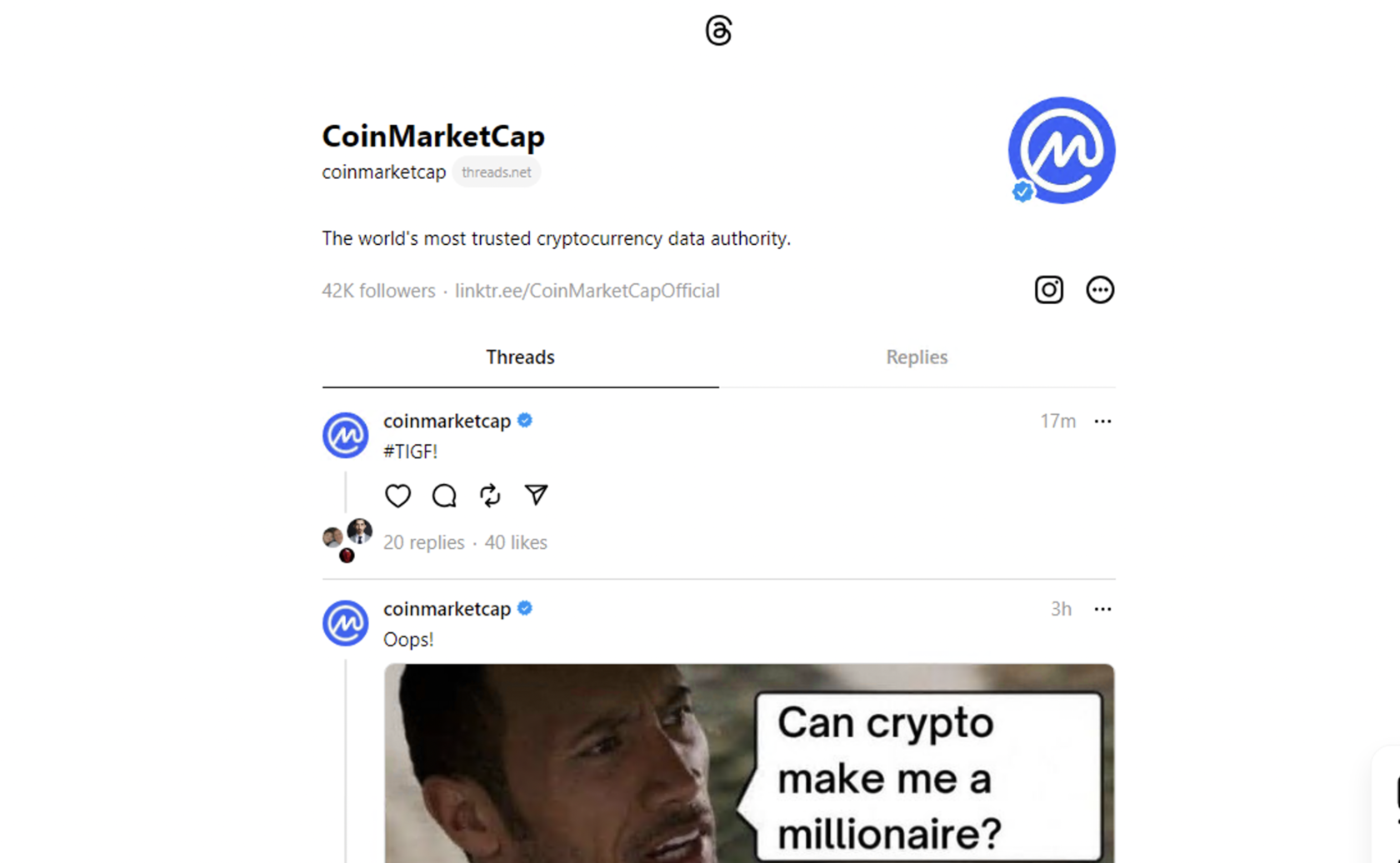View the 20 replies on #TIGF!

pos(423,542)
